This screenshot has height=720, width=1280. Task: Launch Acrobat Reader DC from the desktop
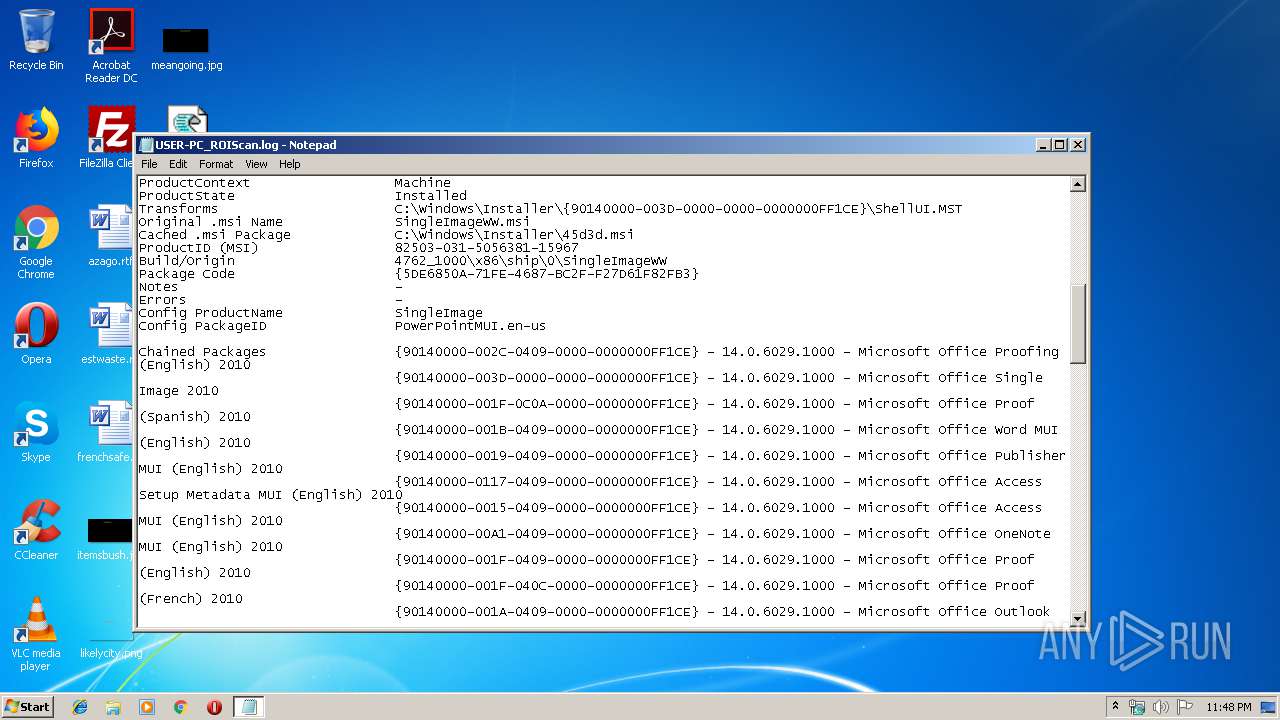pos(111,45)
